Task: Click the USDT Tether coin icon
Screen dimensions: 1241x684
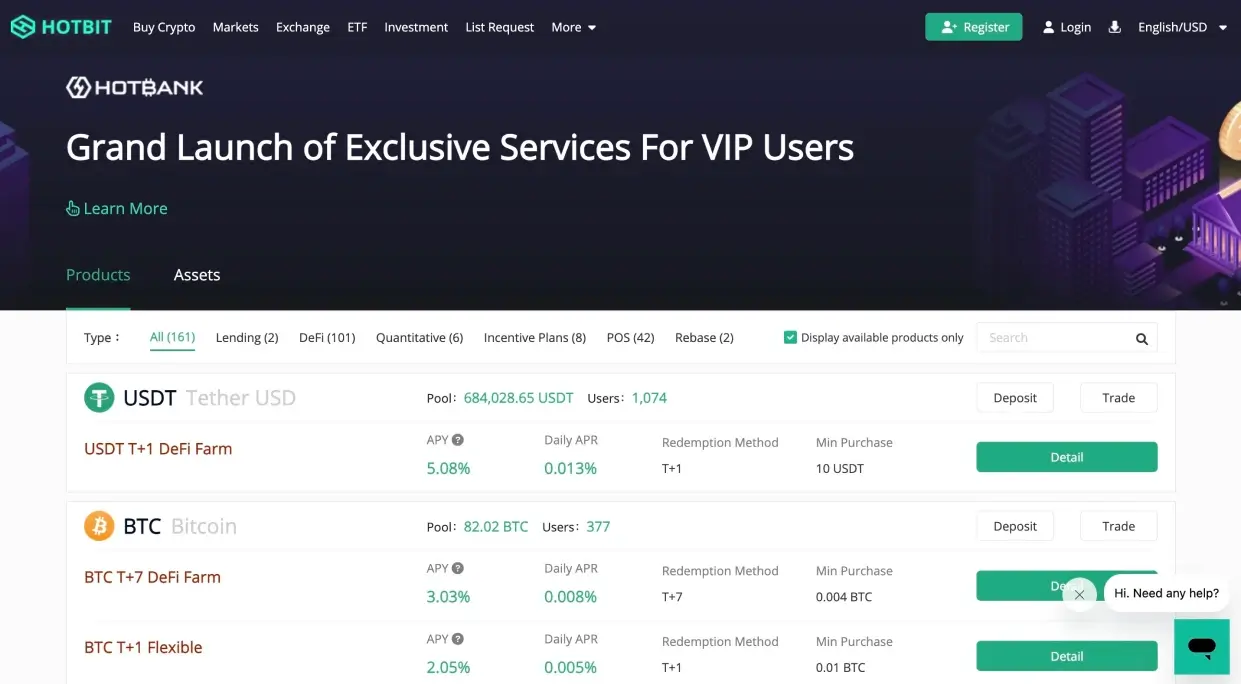Action: pyautogui.click(x=99, y=398)
